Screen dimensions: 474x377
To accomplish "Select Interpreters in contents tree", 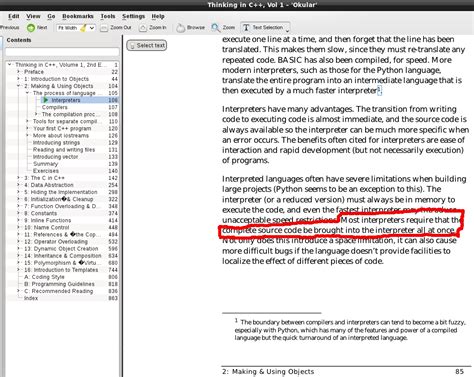I will pos(66,100).
